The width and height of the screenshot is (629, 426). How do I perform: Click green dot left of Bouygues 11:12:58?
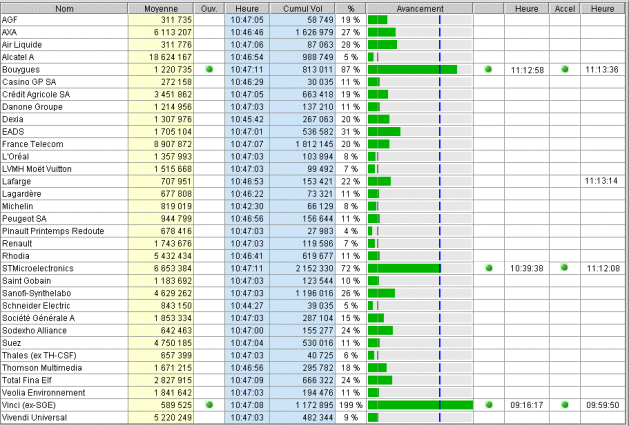(x=488, y=69)
